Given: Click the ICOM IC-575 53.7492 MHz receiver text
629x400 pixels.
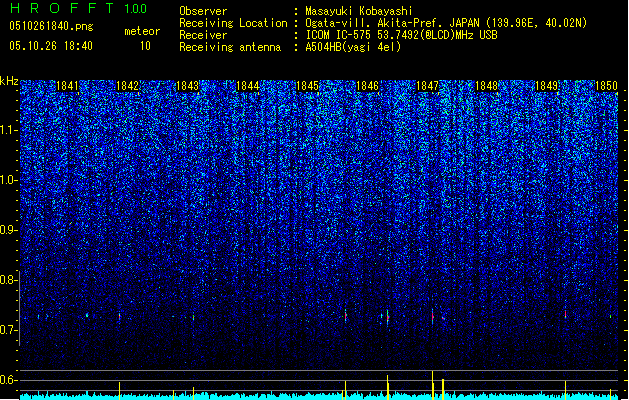Looking at the screenshot, I should click(x=401, y=35).
